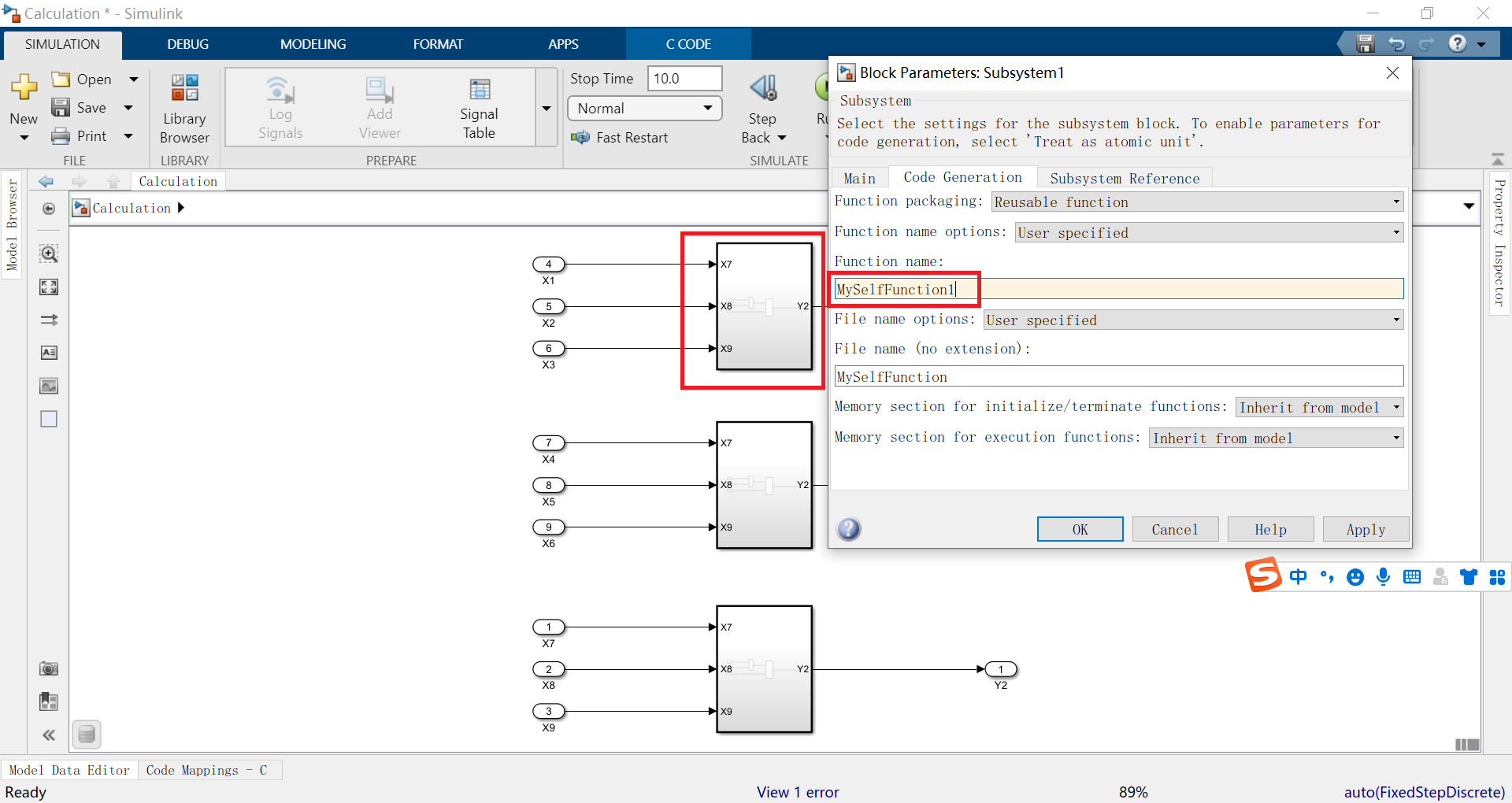Open the Code Mappings - C tab
The width and height of the screenshot is (1512, 803).
click(x=206, y=770)
